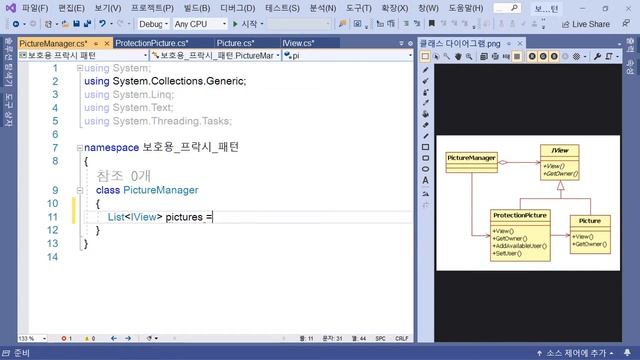Click Add to Source Control in the status bar

575,353
